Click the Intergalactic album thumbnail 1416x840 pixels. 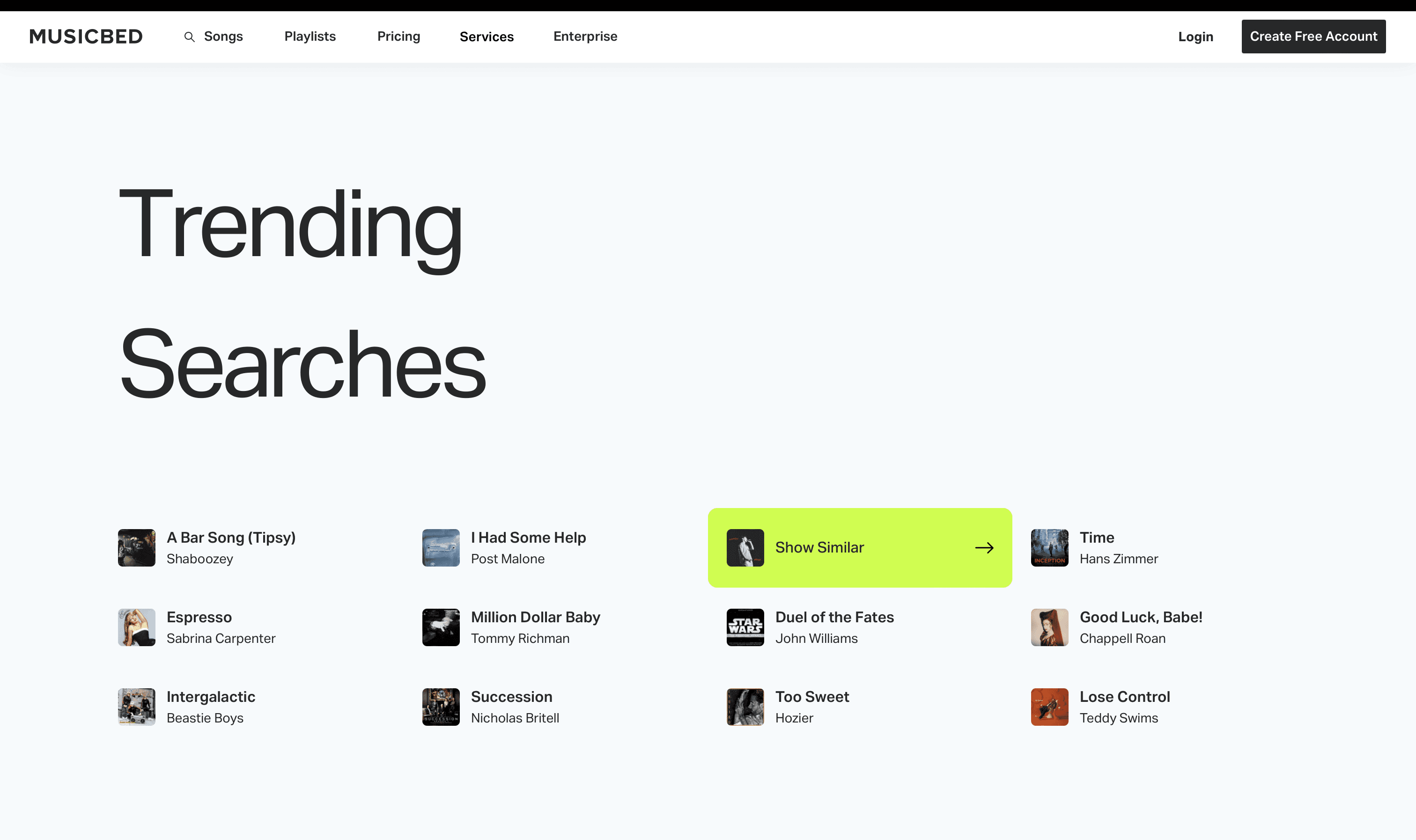click(136, 707)
